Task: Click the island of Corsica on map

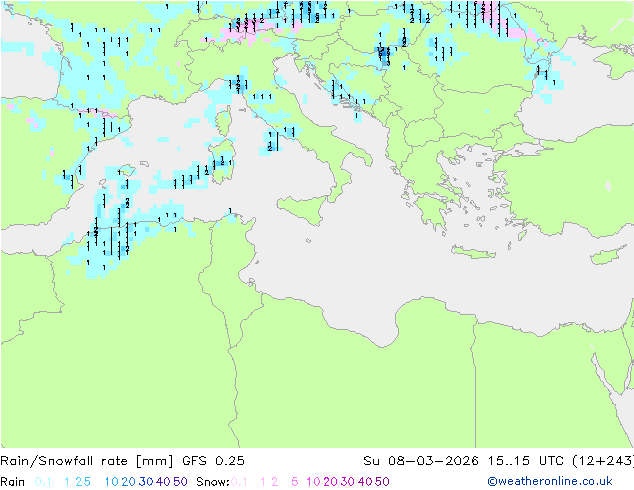Action: (x=224, y=121)
